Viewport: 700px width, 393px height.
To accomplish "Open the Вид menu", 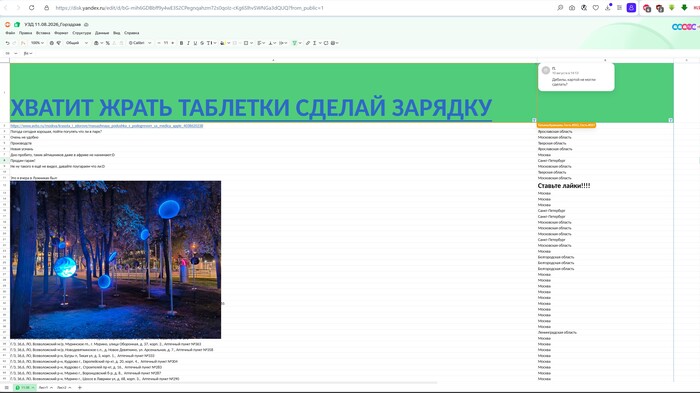I will 117,33.
